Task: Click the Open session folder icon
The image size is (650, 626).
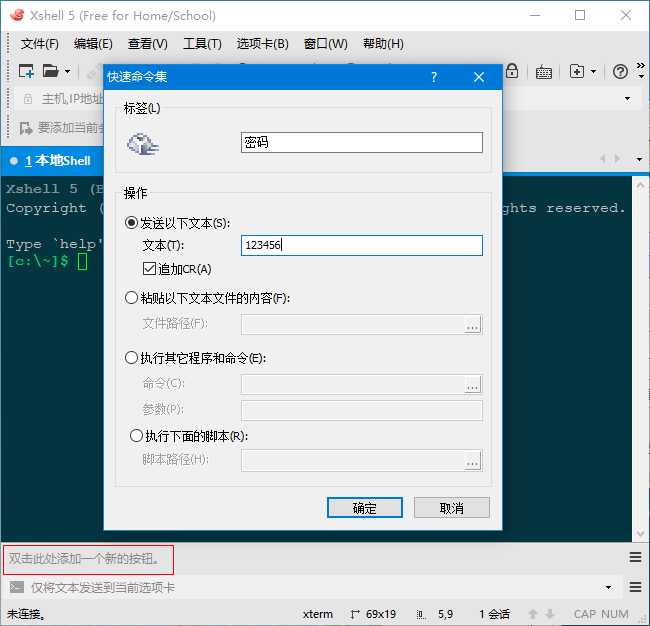Action: 51,71
